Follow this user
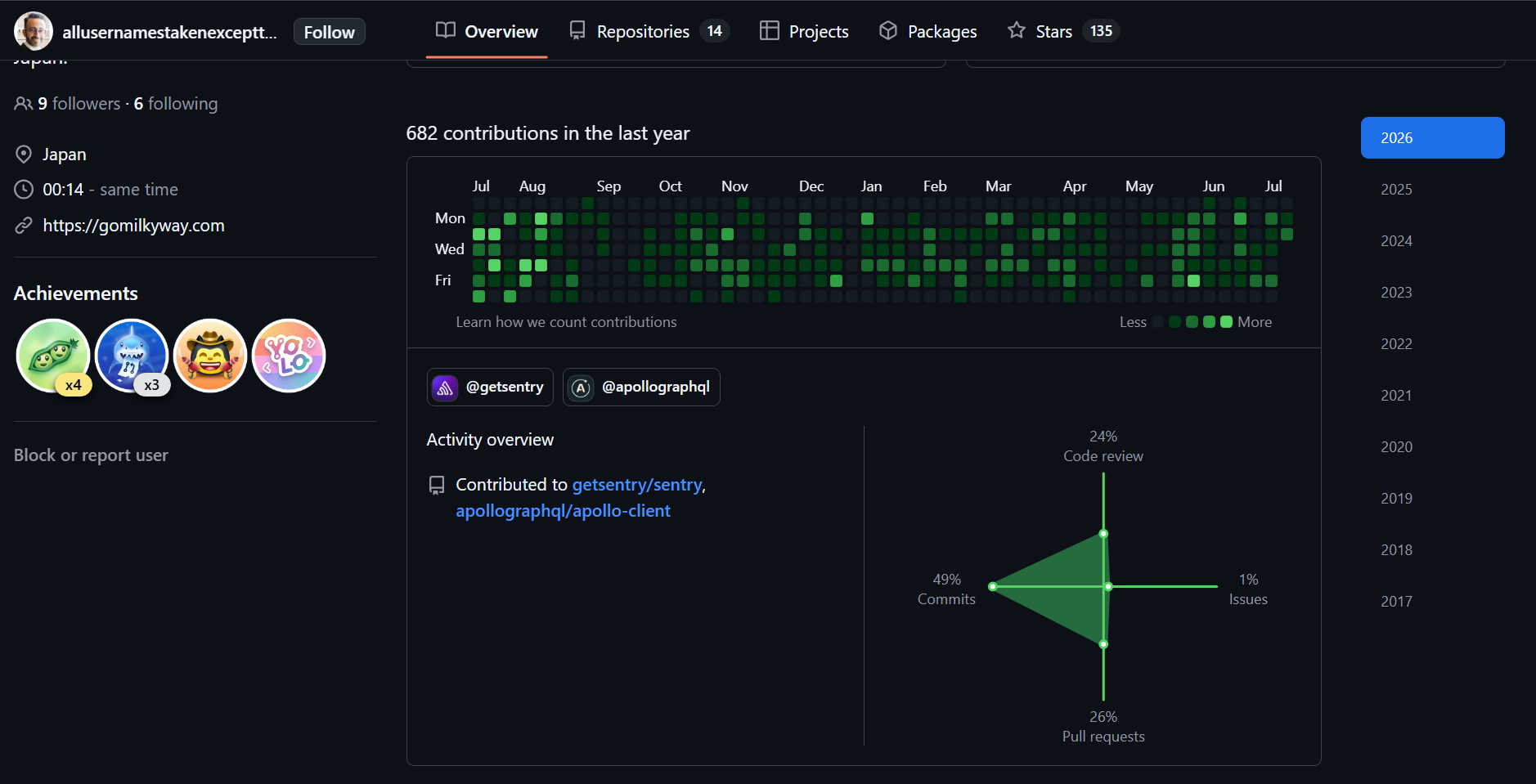This screenshot has height=784, width=1536. tap(330, 32)
